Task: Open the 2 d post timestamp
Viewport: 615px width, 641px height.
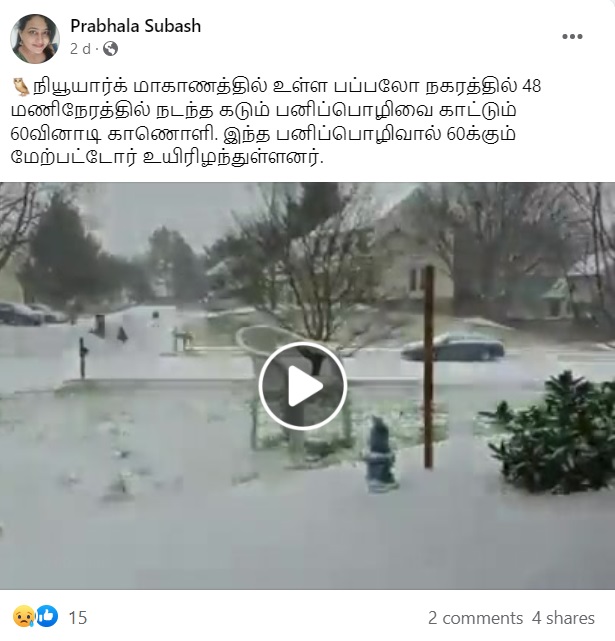Action: (80, 49)
